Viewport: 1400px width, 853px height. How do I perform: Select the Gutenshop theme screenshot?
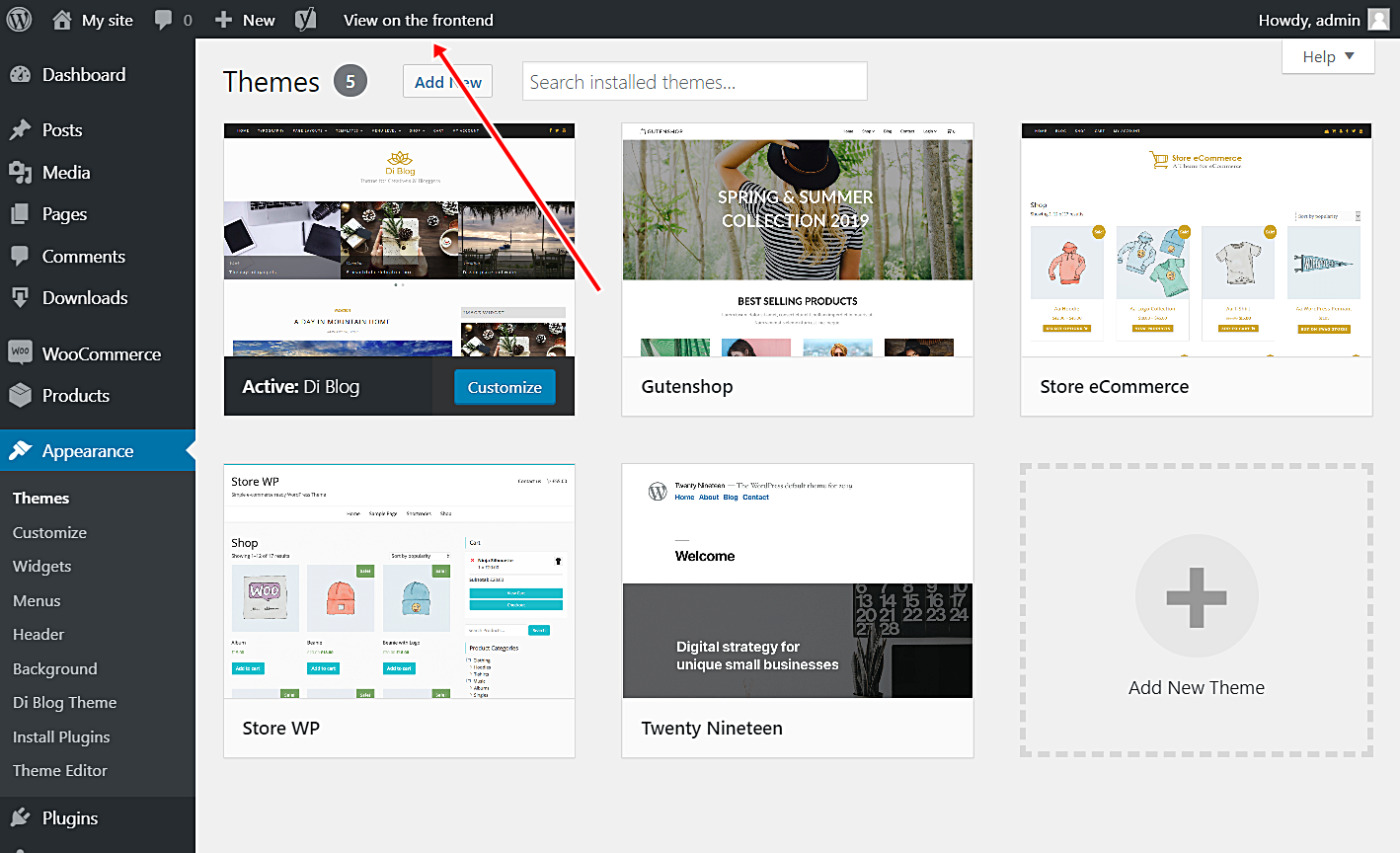coord(797,240)
